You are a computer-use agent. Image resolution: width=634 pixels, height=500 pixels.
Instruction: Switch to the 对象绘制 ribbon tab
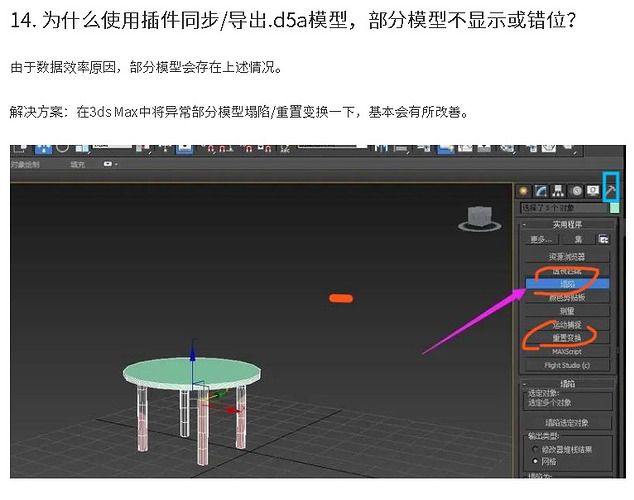(x=26, y=164)
